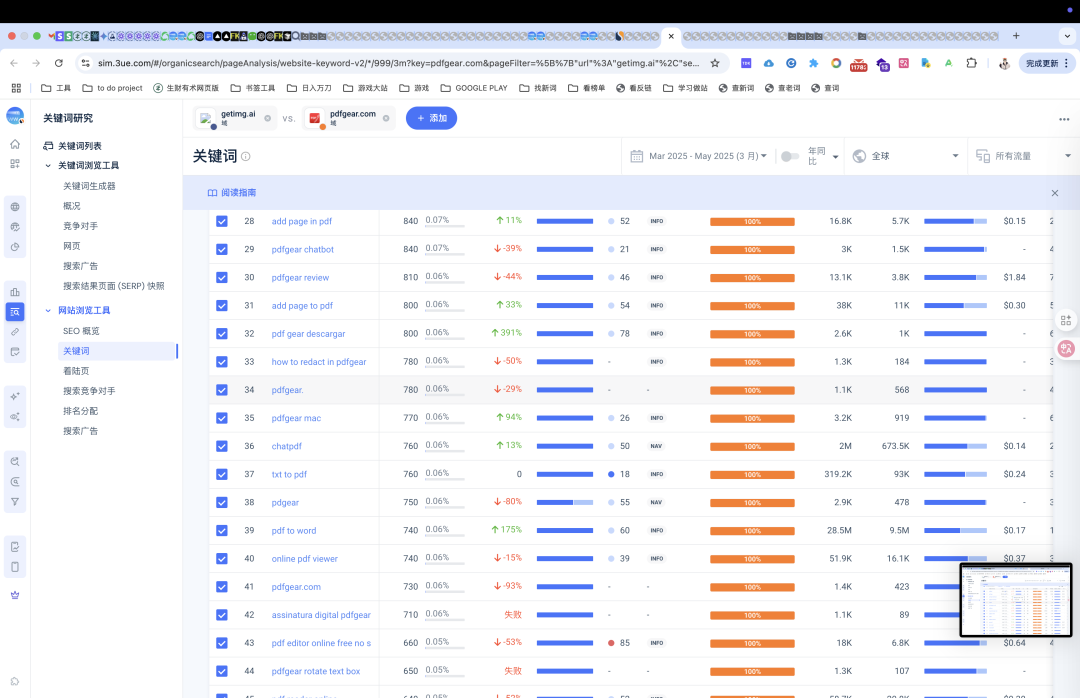Click info icon next to 关键词 heading
This screenshot has width=1080, height=698.
(246, 156)
